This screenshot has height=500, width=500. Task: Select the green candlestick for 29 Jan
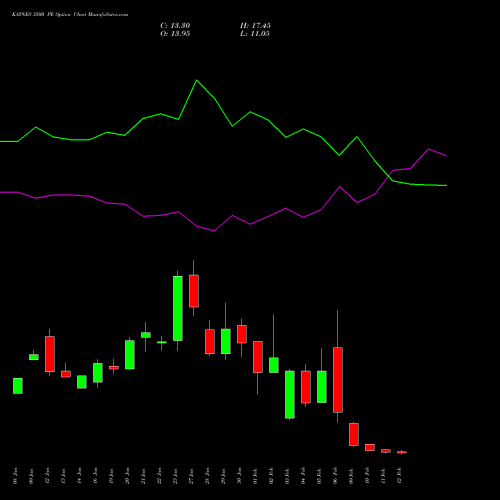[x=226, y=341]
